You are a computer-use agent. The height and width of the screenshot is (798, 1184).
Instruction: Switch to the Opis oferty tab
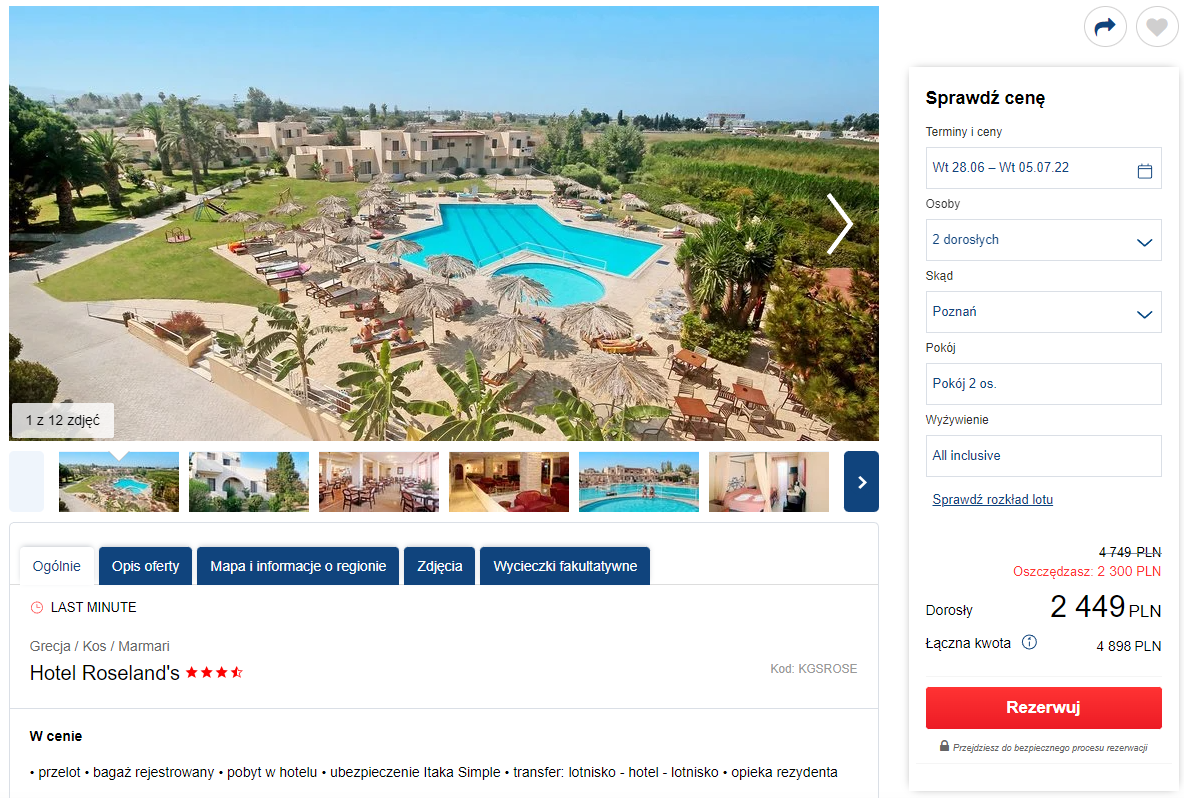146,566
